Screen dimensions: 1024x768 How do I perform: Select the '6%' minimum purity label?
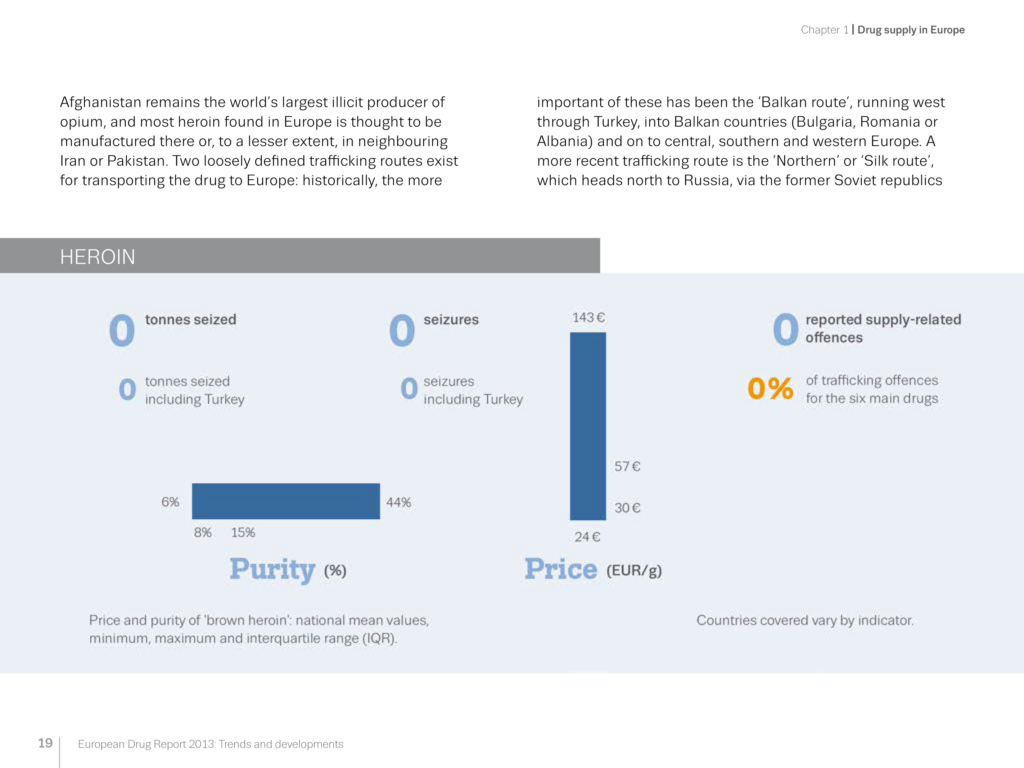(170, 502)
